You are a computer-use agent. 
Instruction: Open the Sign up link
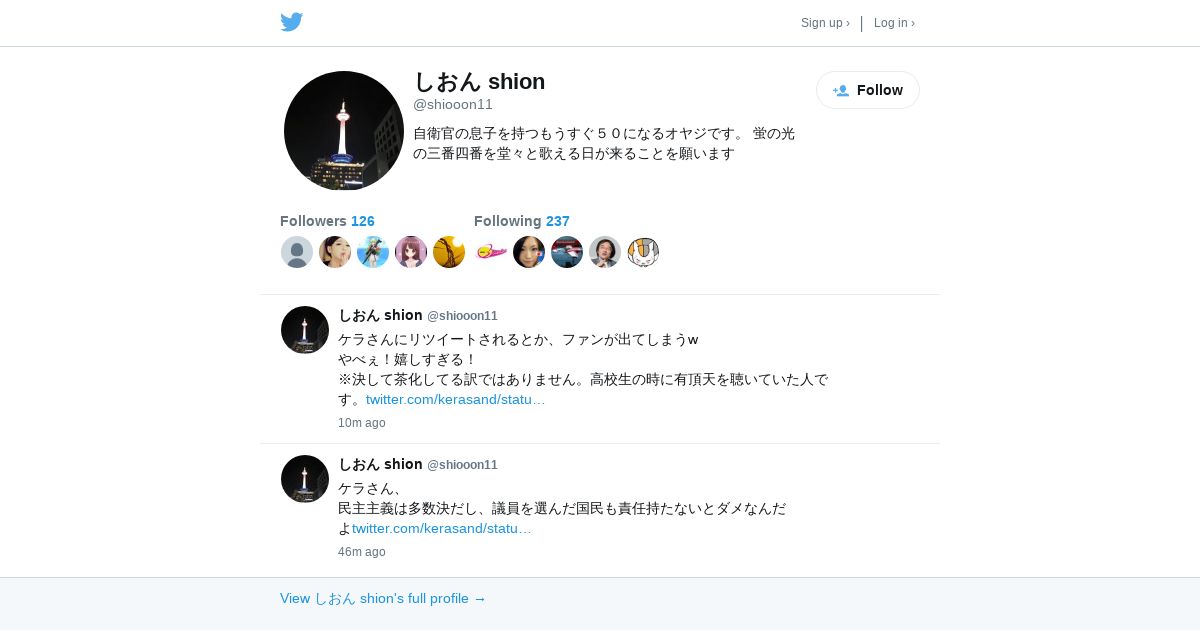825,23
